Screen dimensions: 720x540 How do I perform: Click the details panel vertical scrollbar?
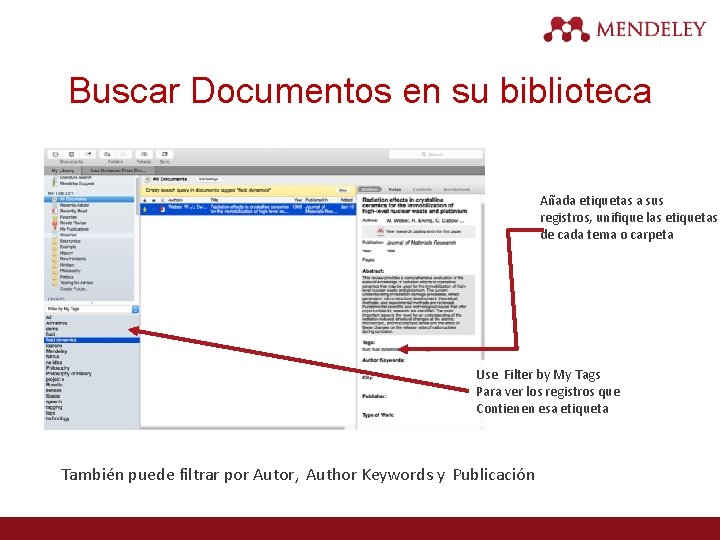[482, 280]
